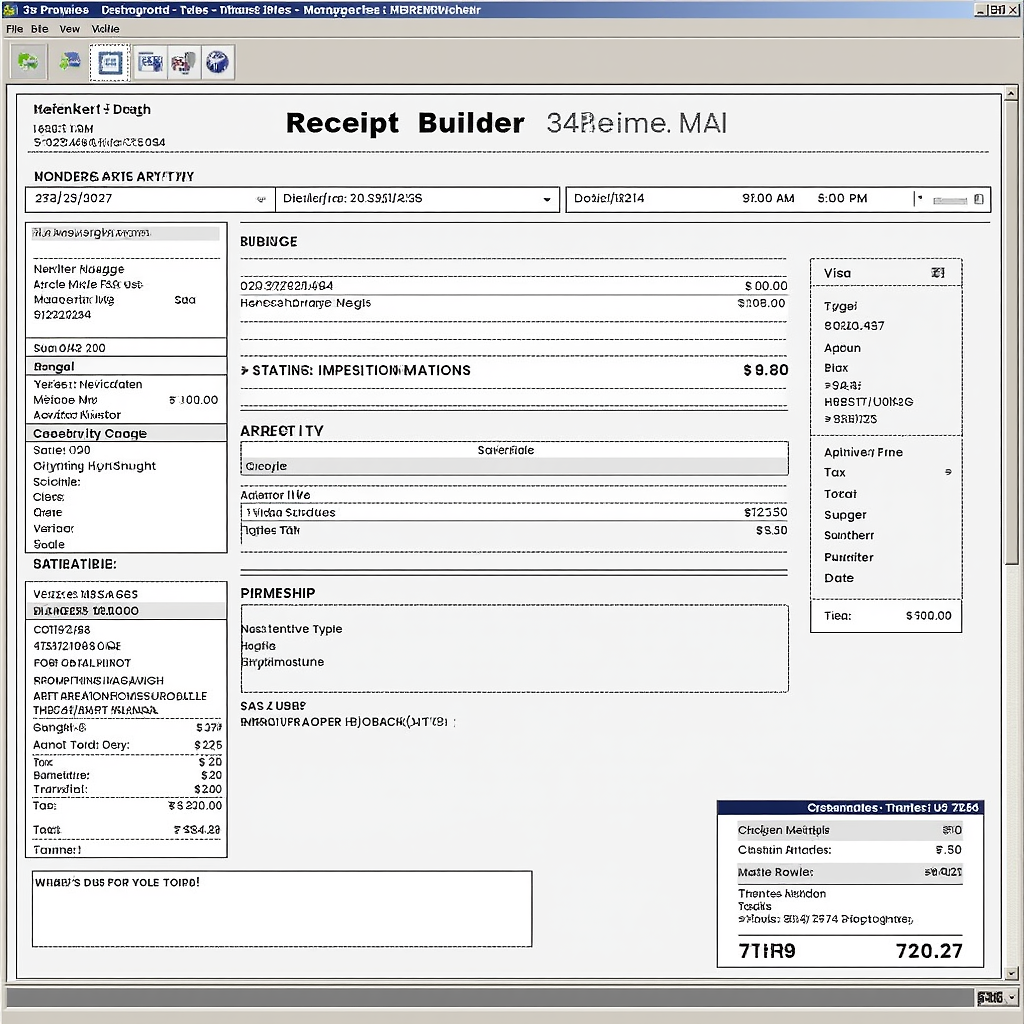The image size is (1024, 1024).
Task: Click the blue form layout toolbar icon
Action: click(150, 63)
